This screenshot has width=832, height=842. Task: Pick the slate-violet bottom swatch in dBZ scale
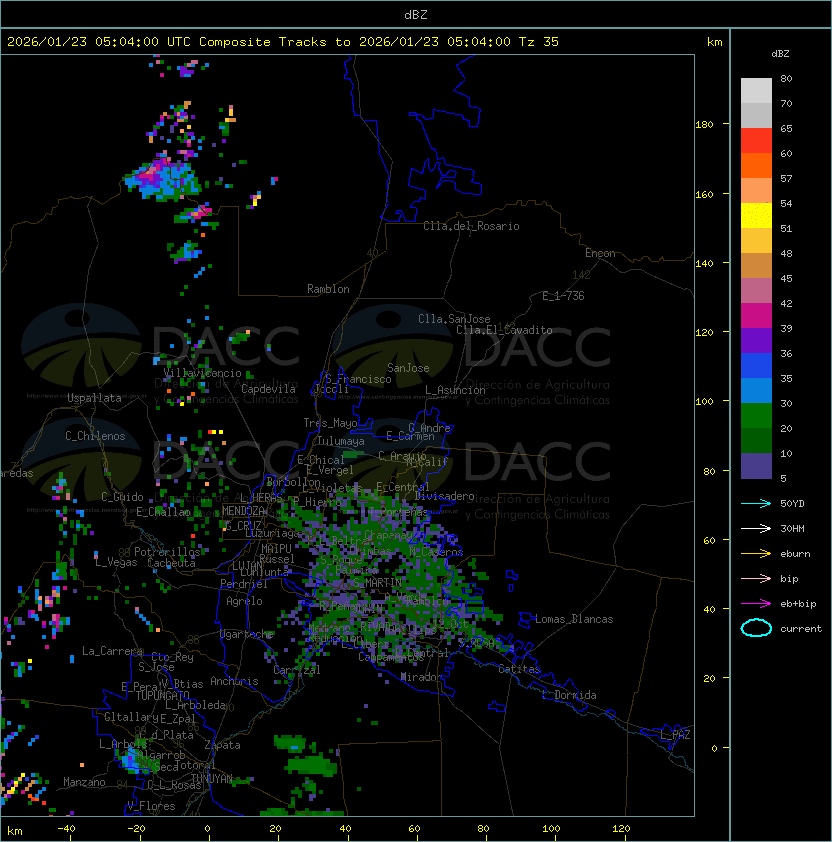756,466
